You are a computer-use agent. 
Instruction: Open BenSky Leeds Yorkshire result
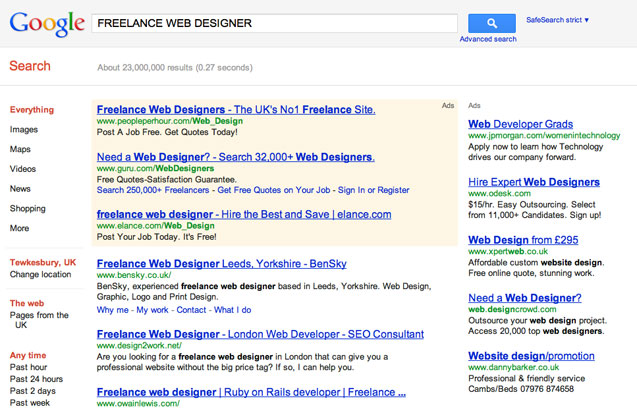[222, 264]
